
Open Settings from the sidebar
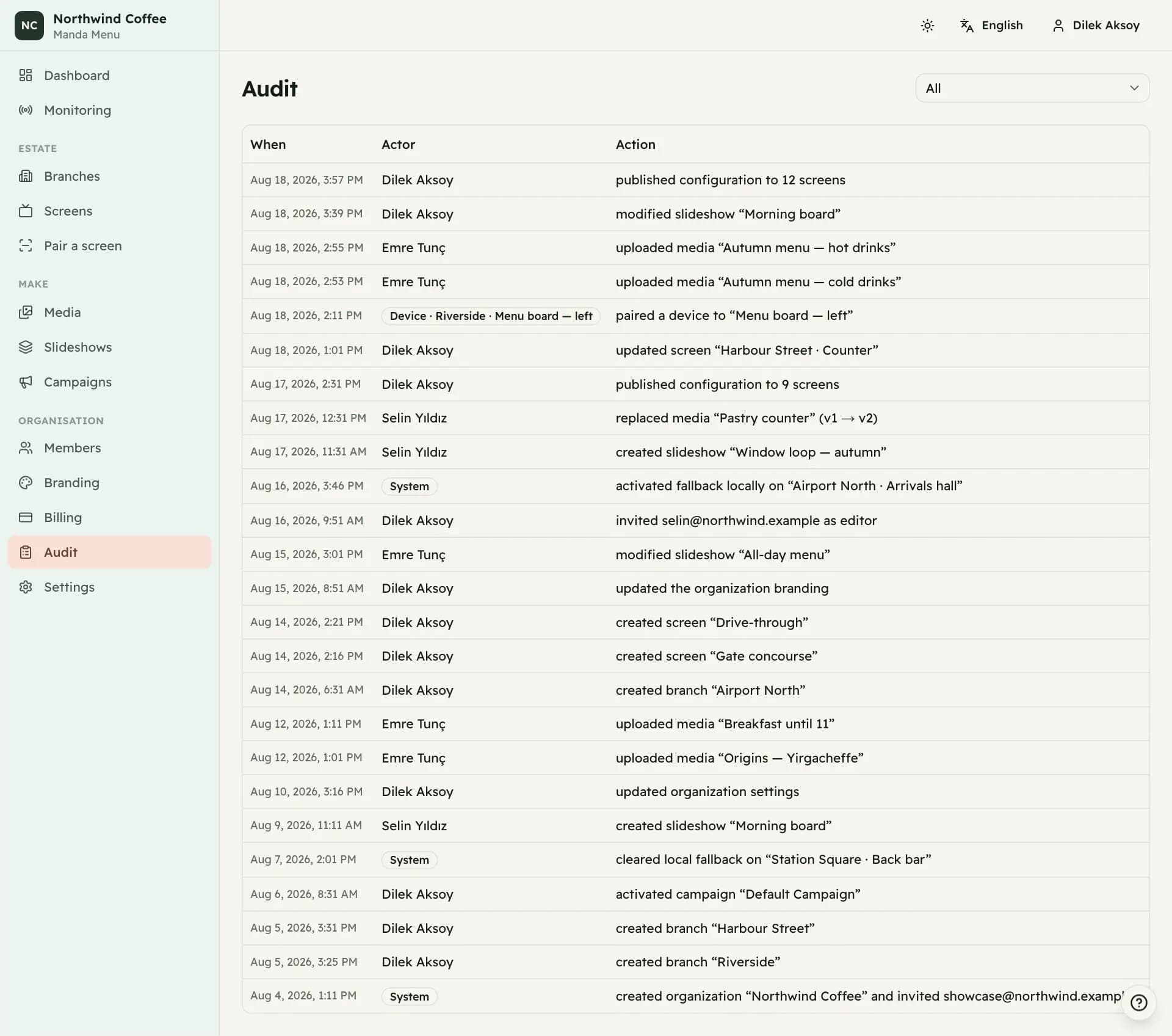click(x=109, y=587)
